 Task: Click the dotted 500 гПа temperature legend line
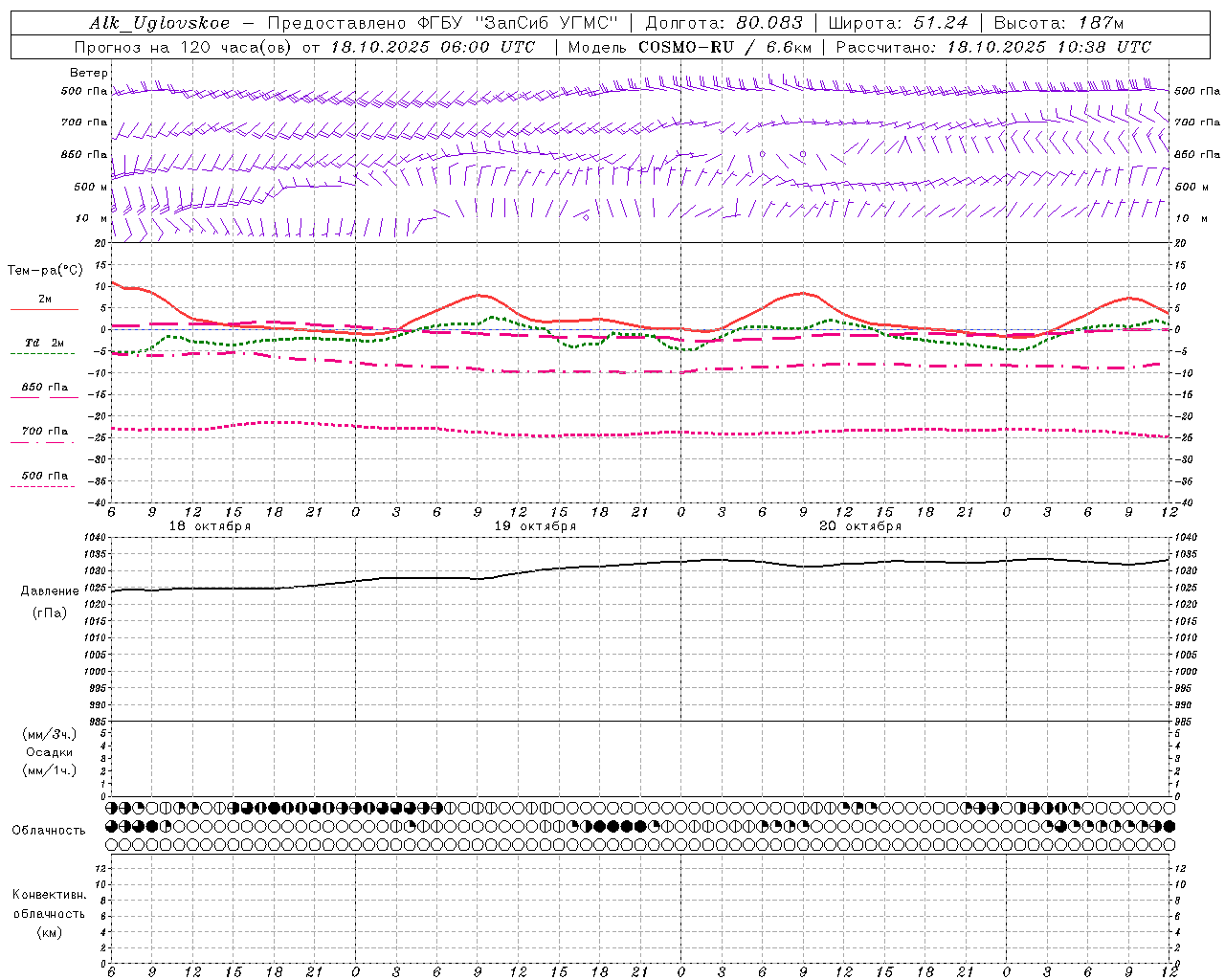click(x=42, y=486)
